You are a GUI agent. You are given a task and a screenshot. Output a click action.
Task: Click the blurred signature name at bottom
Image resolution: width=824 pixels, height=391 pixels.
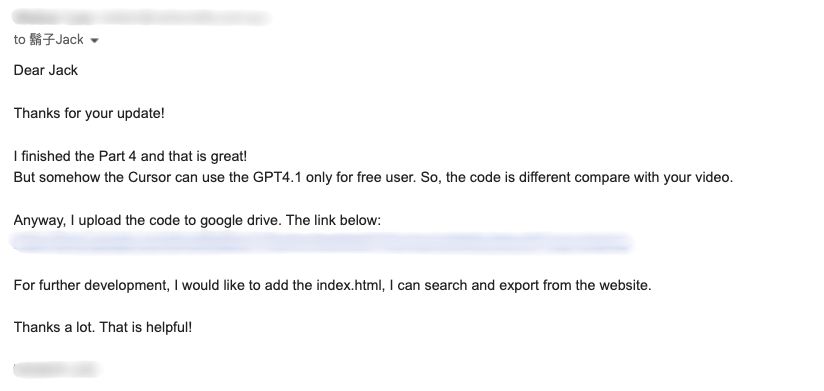tap(56, 369)
